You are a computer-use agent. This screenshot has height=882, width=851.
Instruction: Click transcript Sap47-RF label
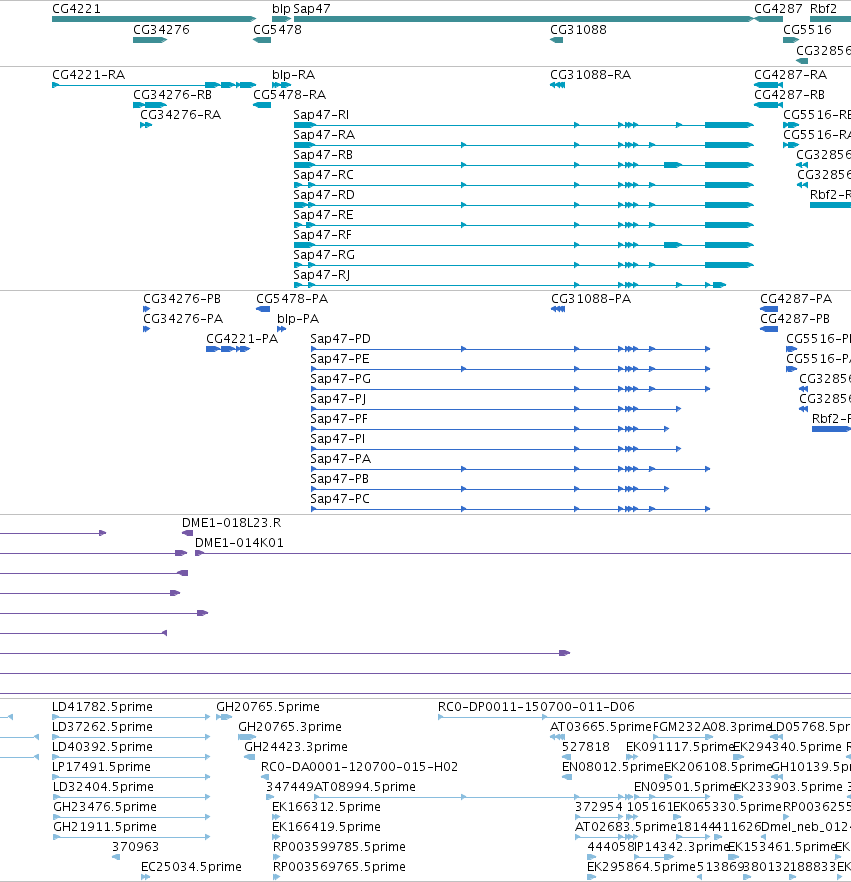tap(322, 235)
